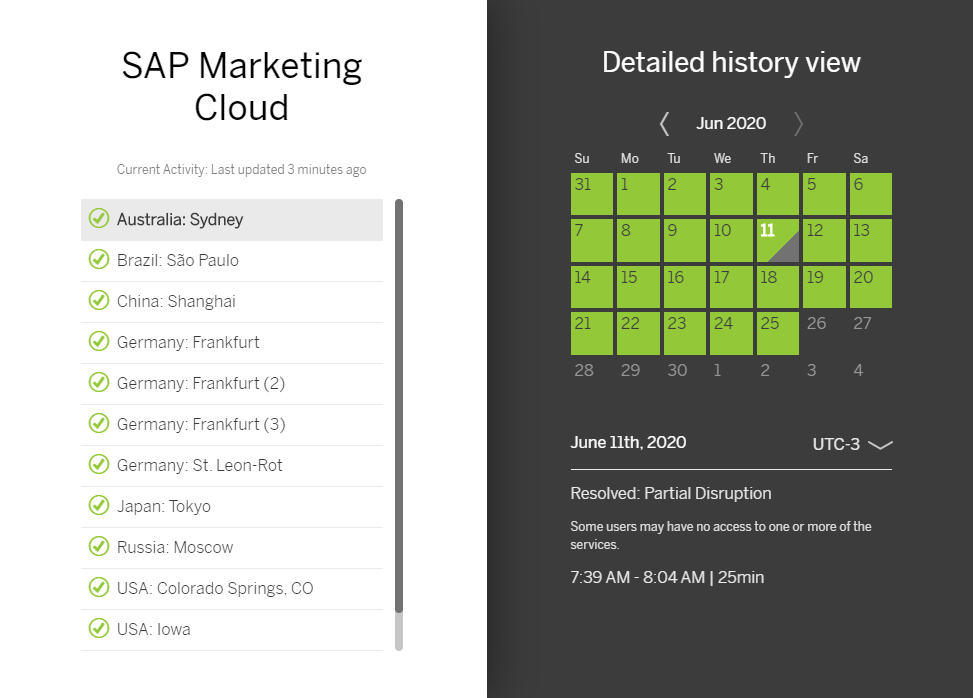Select May 31 in calendar

point(591,194)
